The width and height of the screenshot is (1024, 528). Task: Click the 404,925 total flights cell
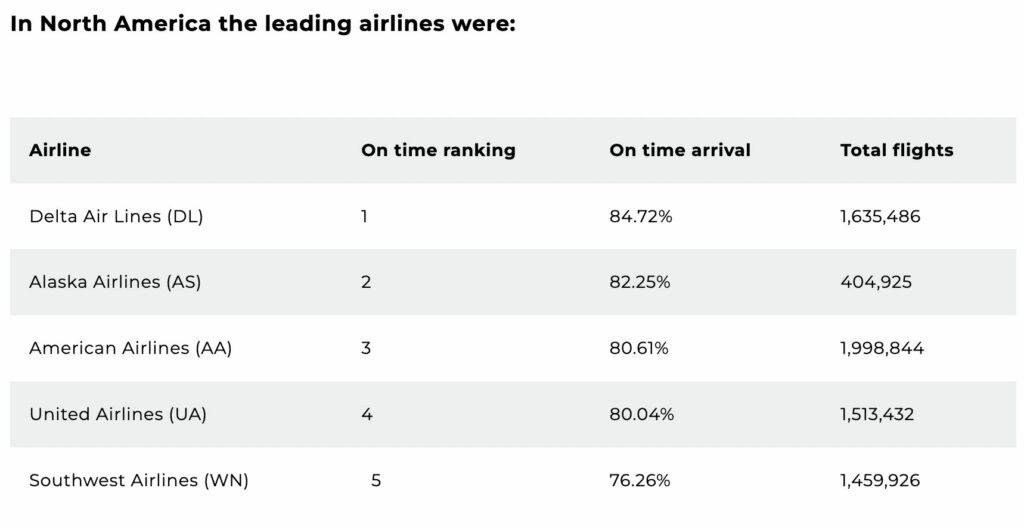[876, 282]
